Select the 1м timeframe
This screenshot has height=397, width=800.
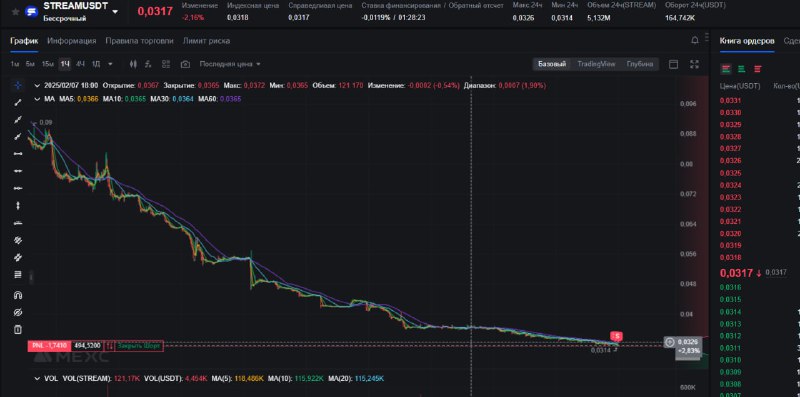coord(15,64)
